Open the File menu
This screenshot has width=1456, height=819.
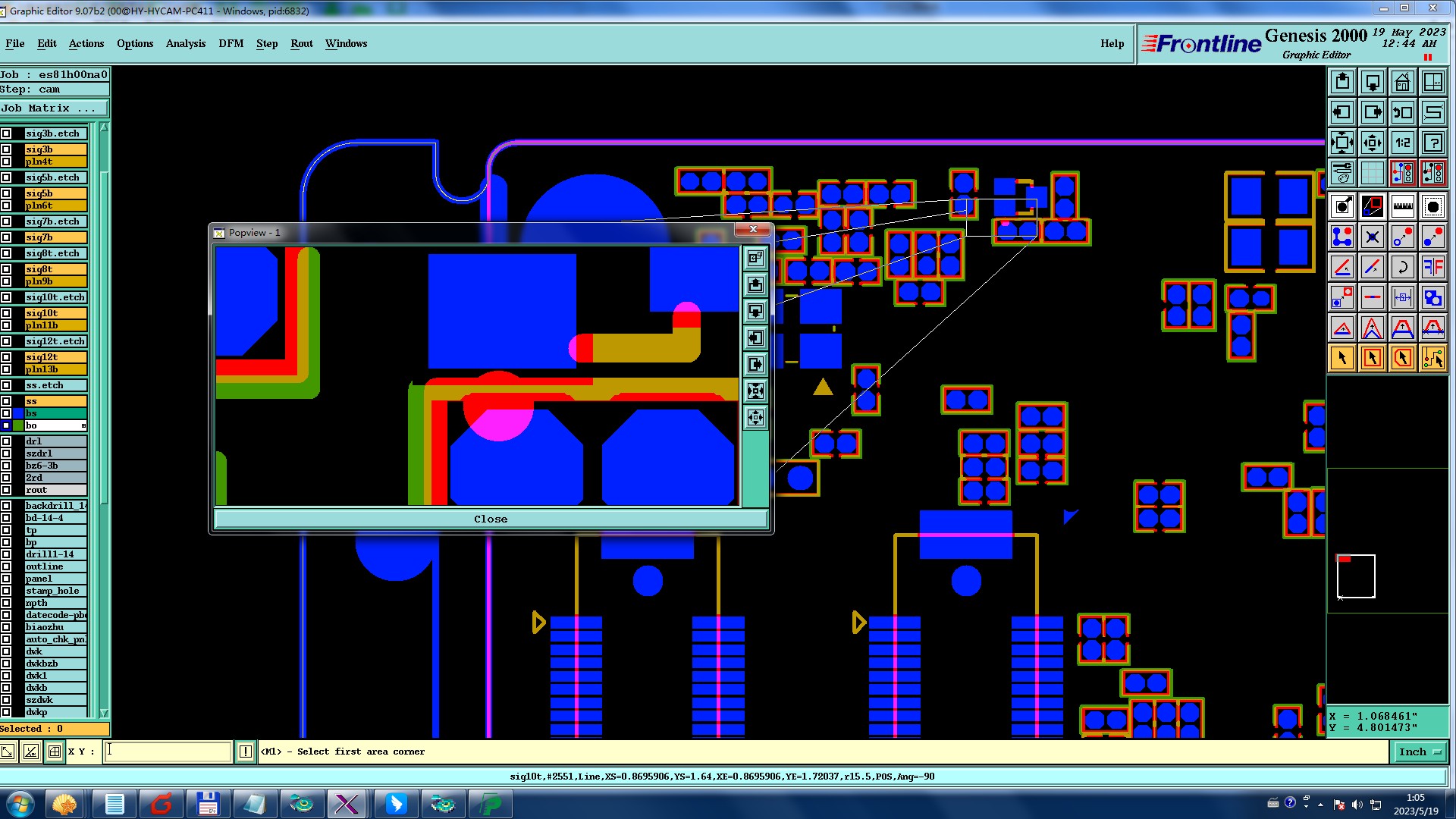(15, 43)
